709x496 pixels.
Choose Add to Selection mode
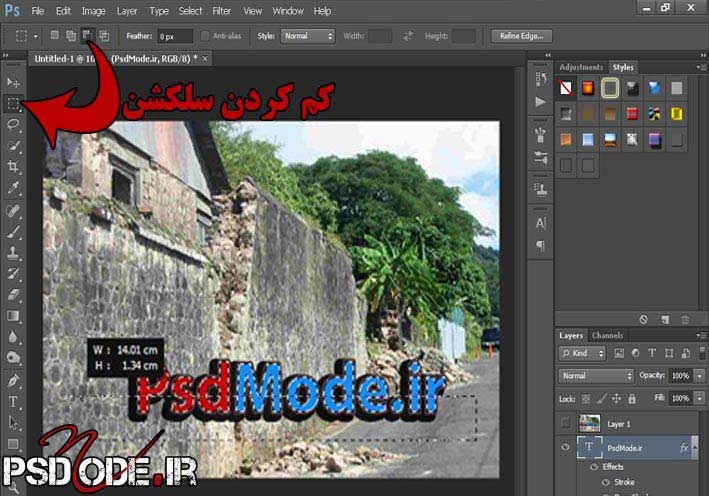point(71,35)
